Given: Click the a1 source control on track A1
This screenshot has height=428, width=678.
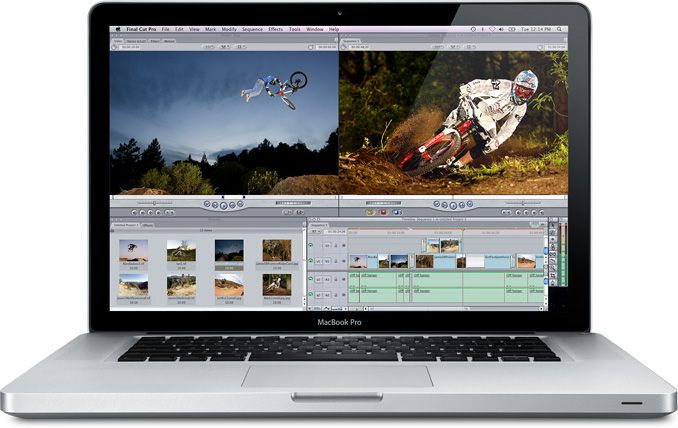Looking at the screenshot, I should 318,279.
